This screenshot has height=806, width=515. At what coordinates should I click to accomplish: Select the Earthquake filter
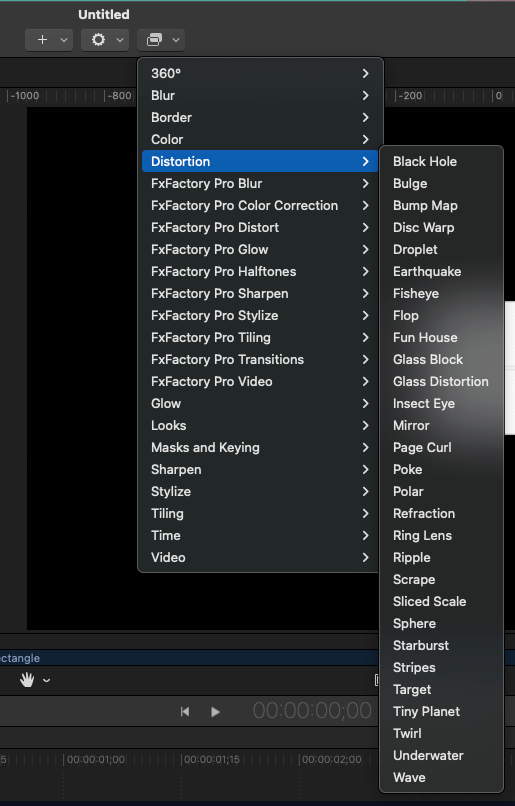(x=441, y=271)
